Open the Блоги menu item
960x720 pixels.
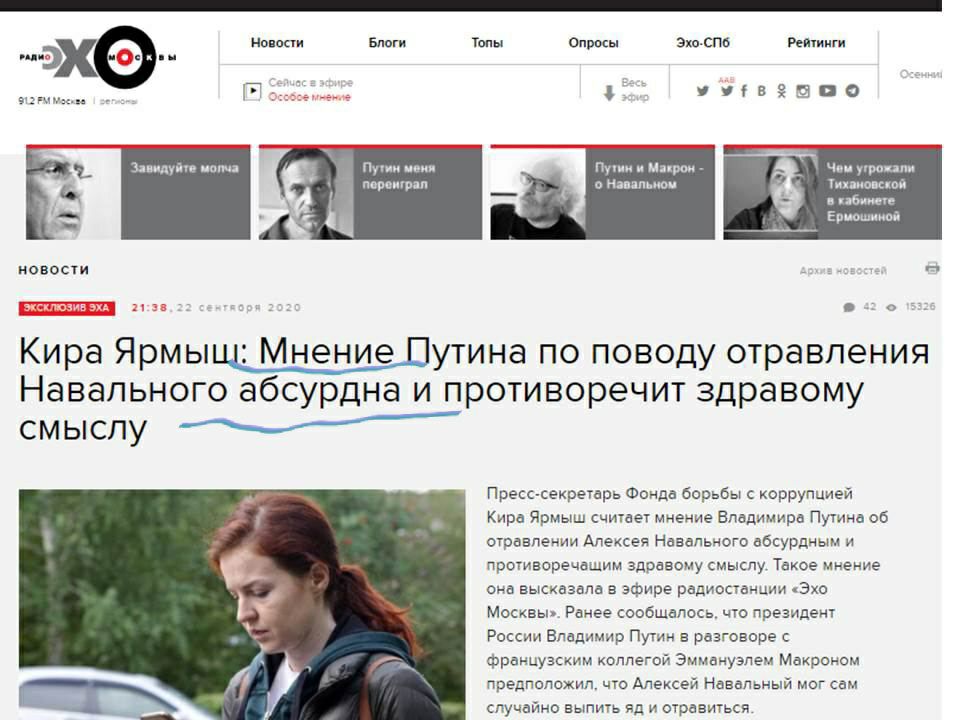point(387,43)
